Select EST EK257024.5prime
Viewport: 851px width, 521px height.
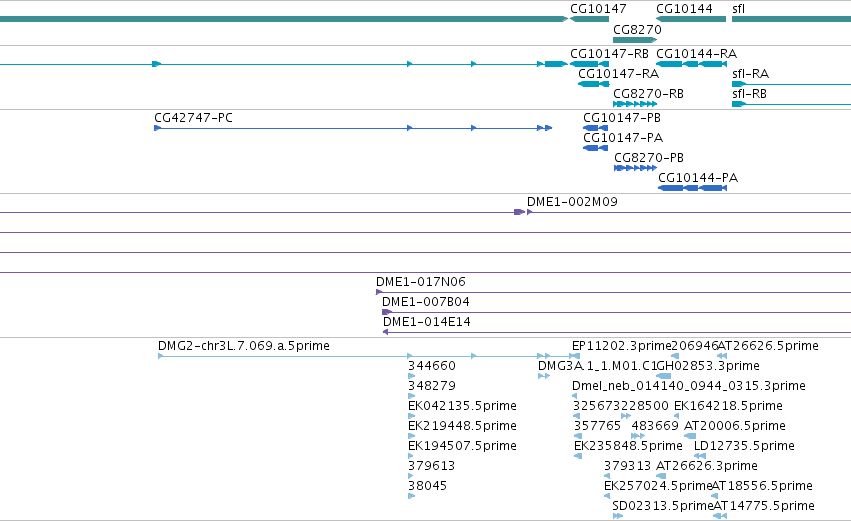(x=658, y=487)
